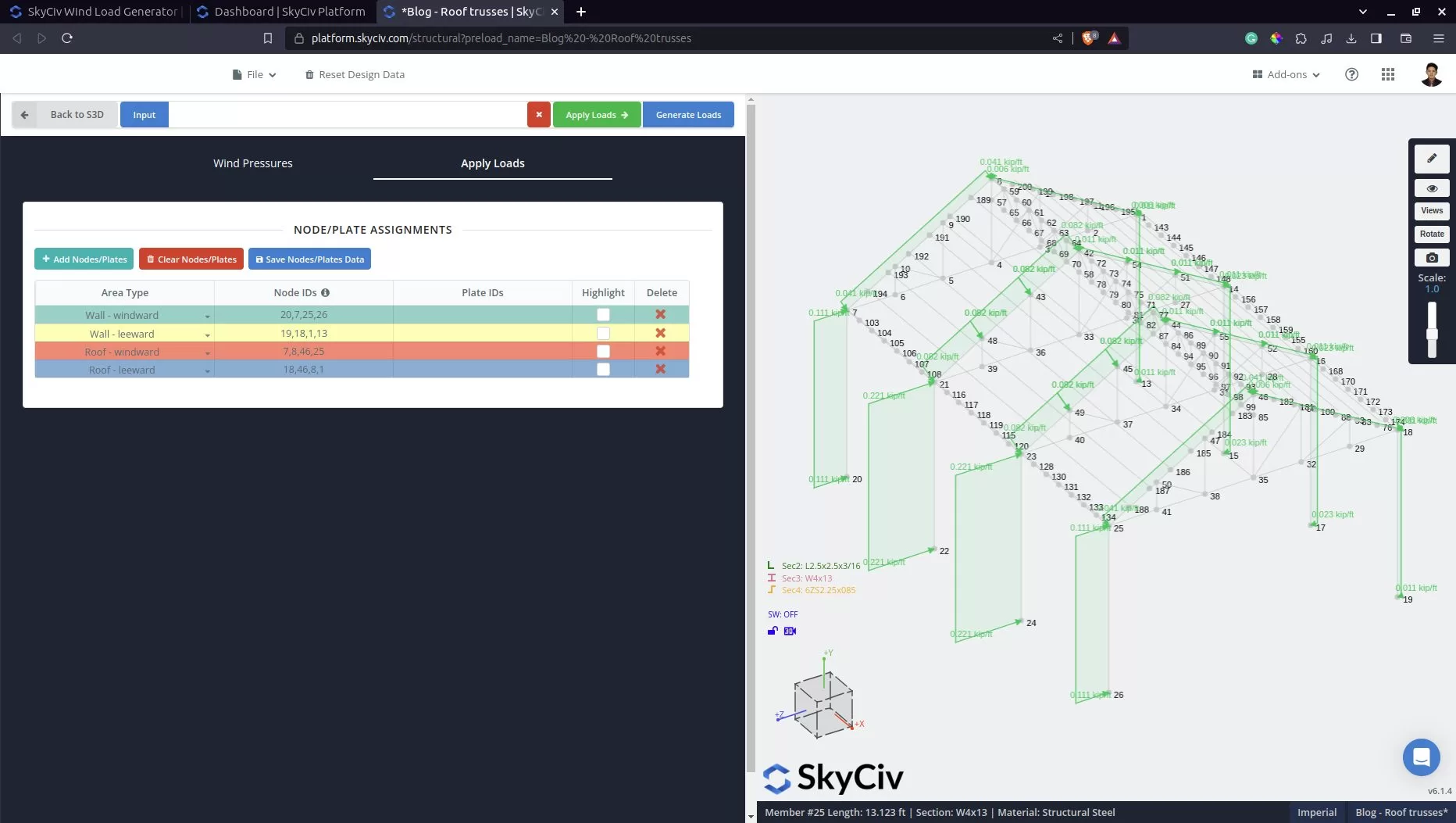The height and width of the screenshot is (823, 1456).
Task: Select the pencil edit tool in the 3D viewer
Action: click(1432, 159)
